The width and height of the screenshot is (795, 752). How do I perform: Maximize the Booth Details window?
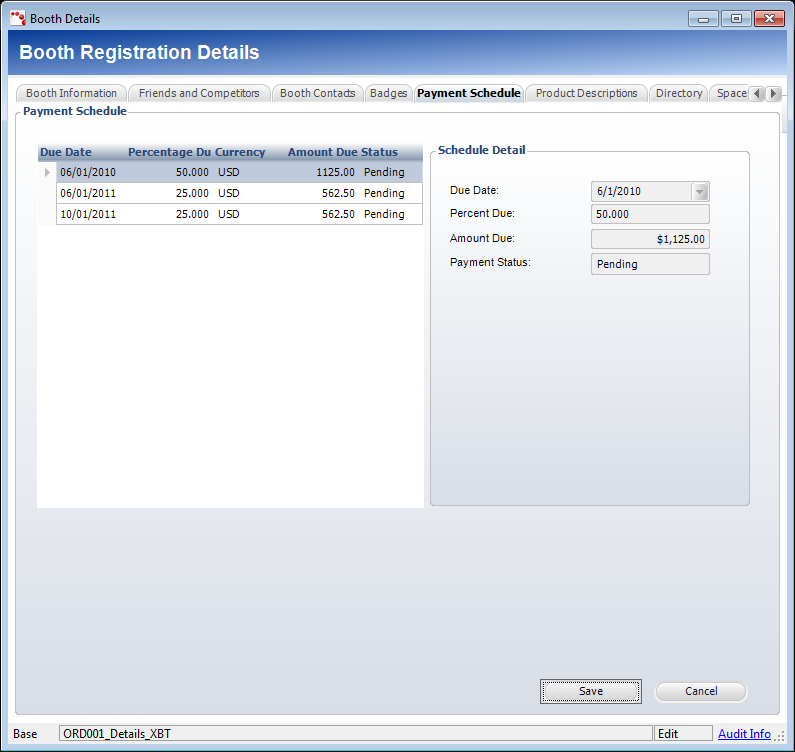(x=736, y=19)
